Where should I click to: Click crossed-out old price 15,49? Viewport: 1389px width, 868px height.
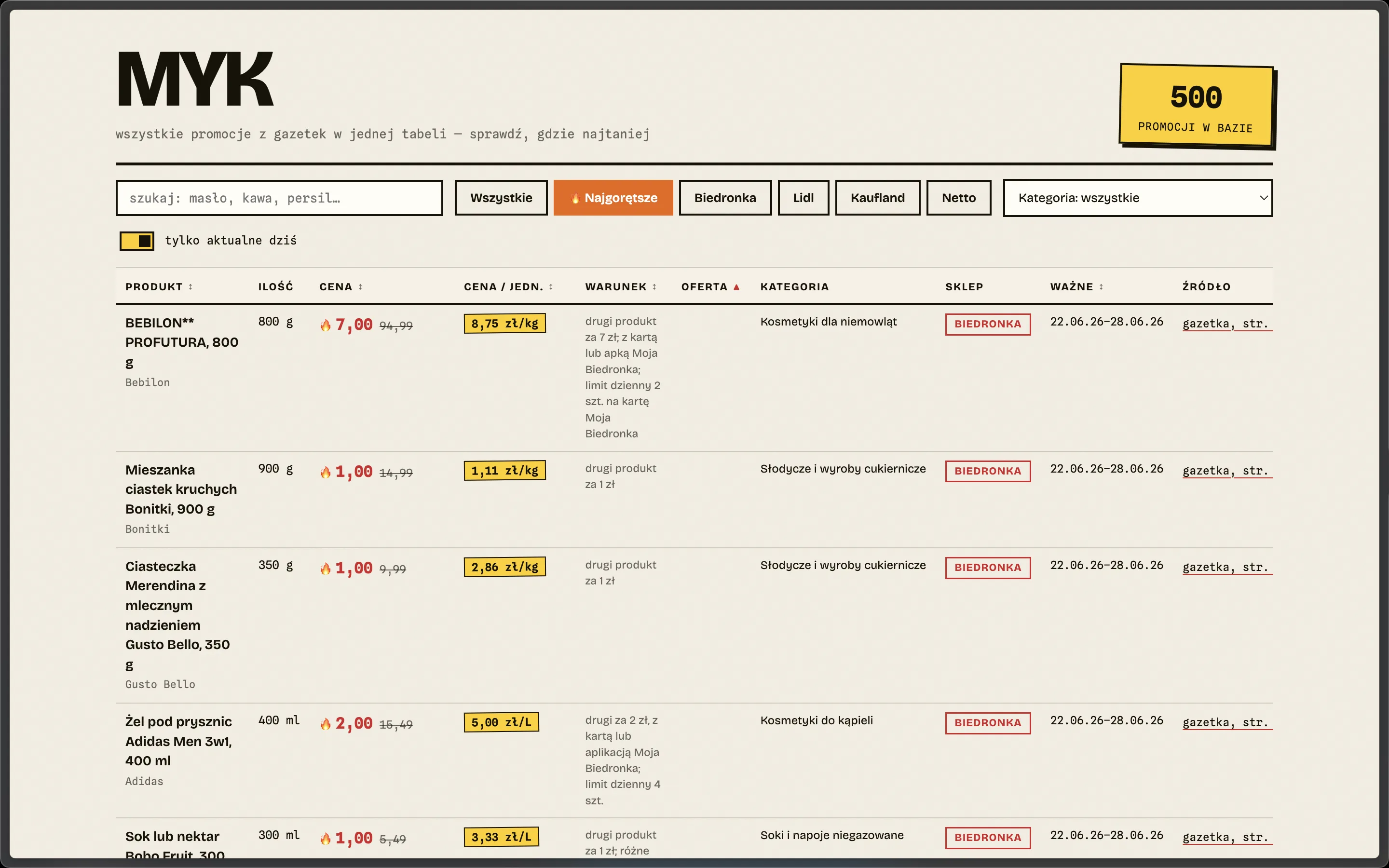pos(396,724)
